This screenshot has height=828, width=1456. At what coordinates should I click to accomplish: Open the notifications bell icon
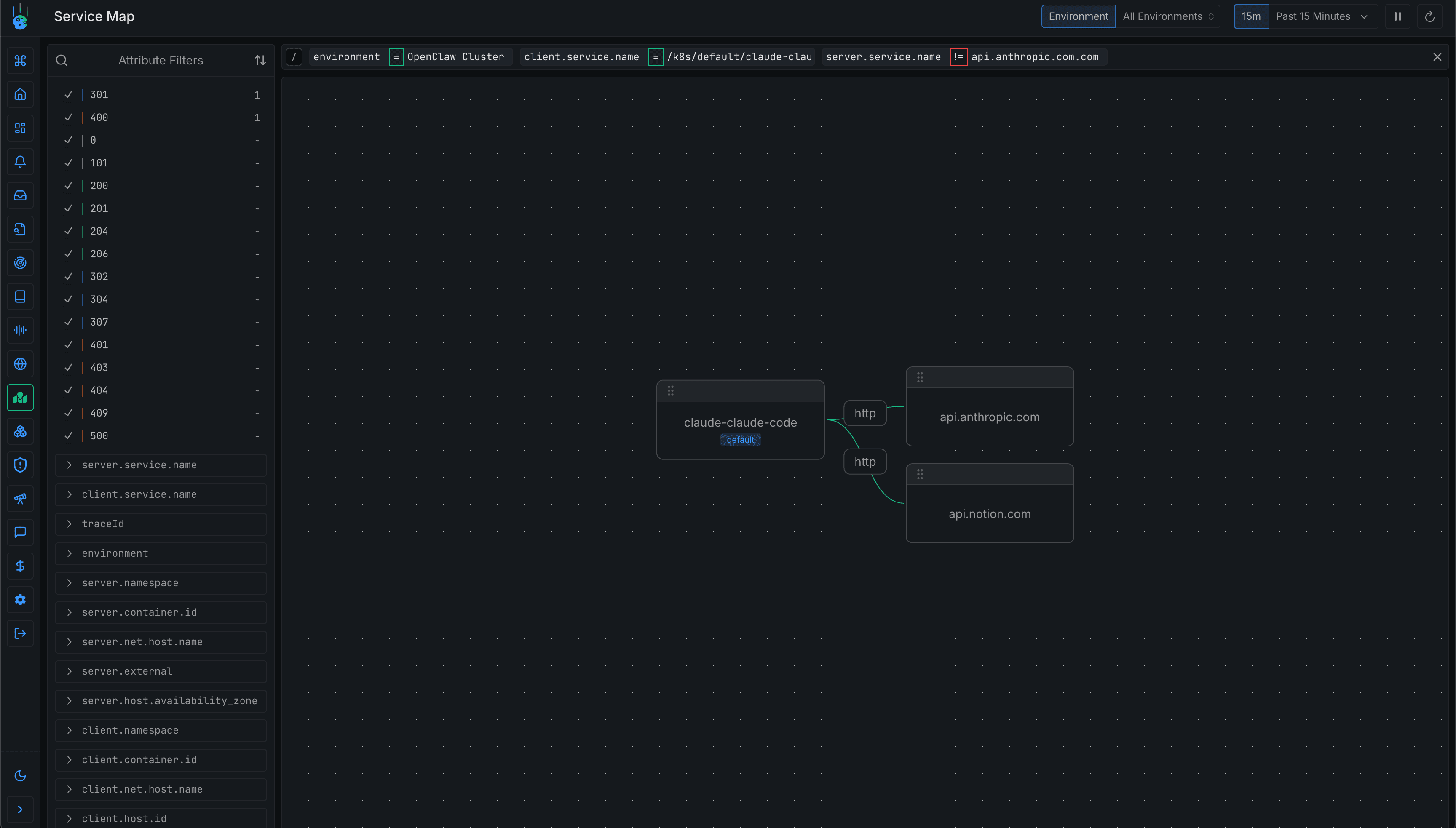(21, 161)
